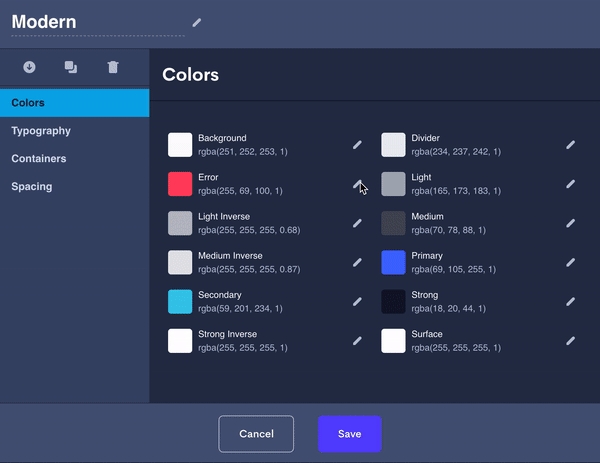Duplicate the theme using the copy icon

coord(71,67)
